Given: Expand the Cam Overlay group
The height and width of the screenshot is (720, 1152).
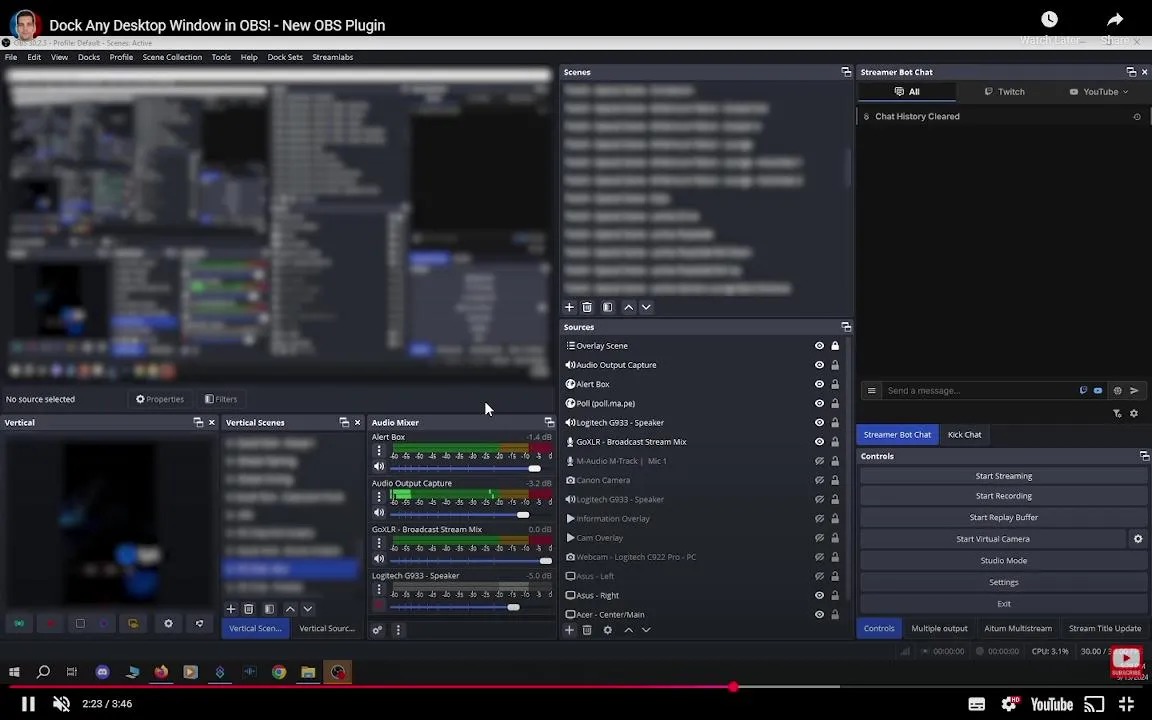Looking at the screenshot, I should (570, 537).
